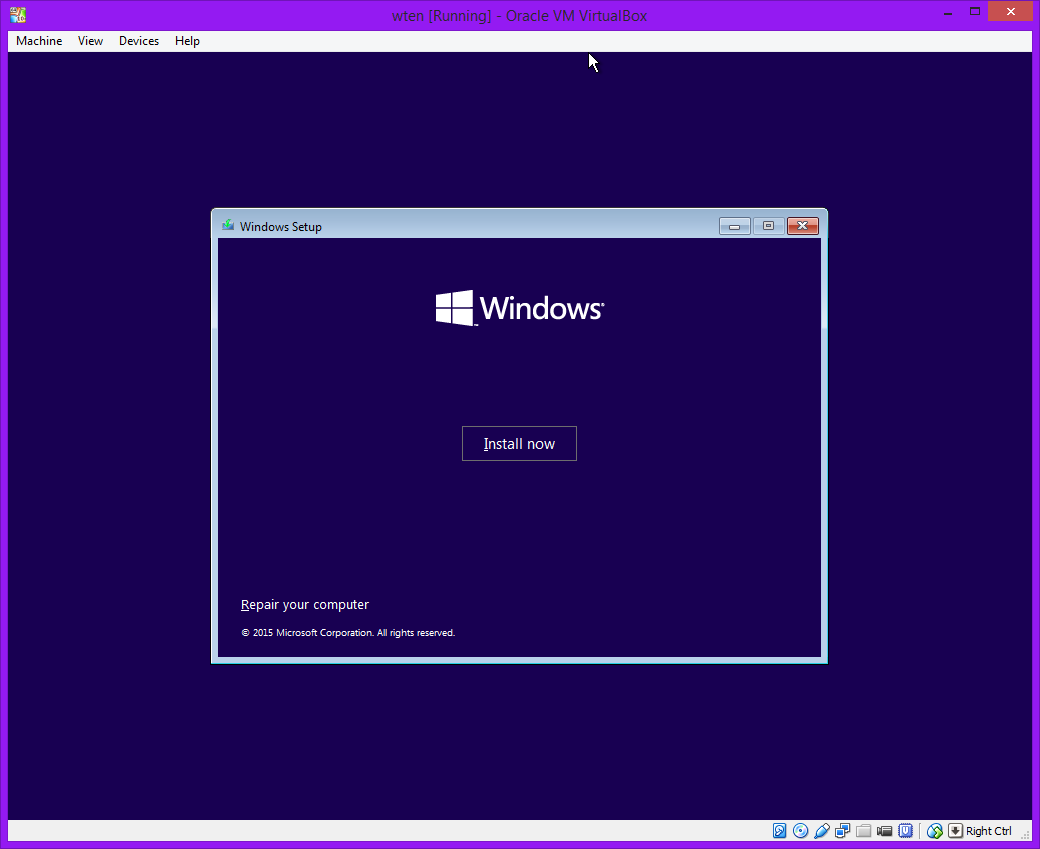Click the mouse integration status icon
This screenshot has height=849, width=1040.
click(x=935, y=831)
